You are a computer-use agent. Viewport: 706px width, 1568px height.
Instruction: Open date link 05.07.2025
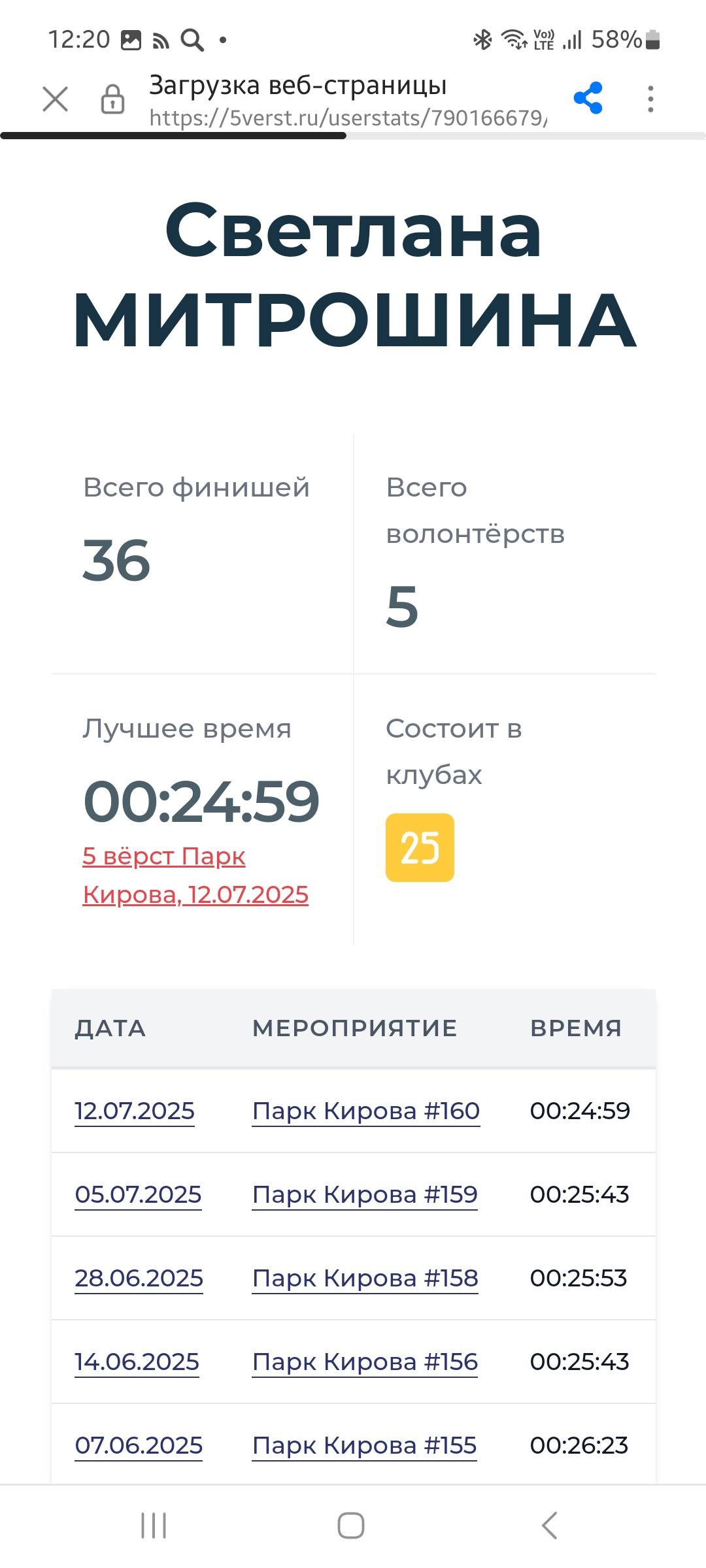[x=138, y=1194]
